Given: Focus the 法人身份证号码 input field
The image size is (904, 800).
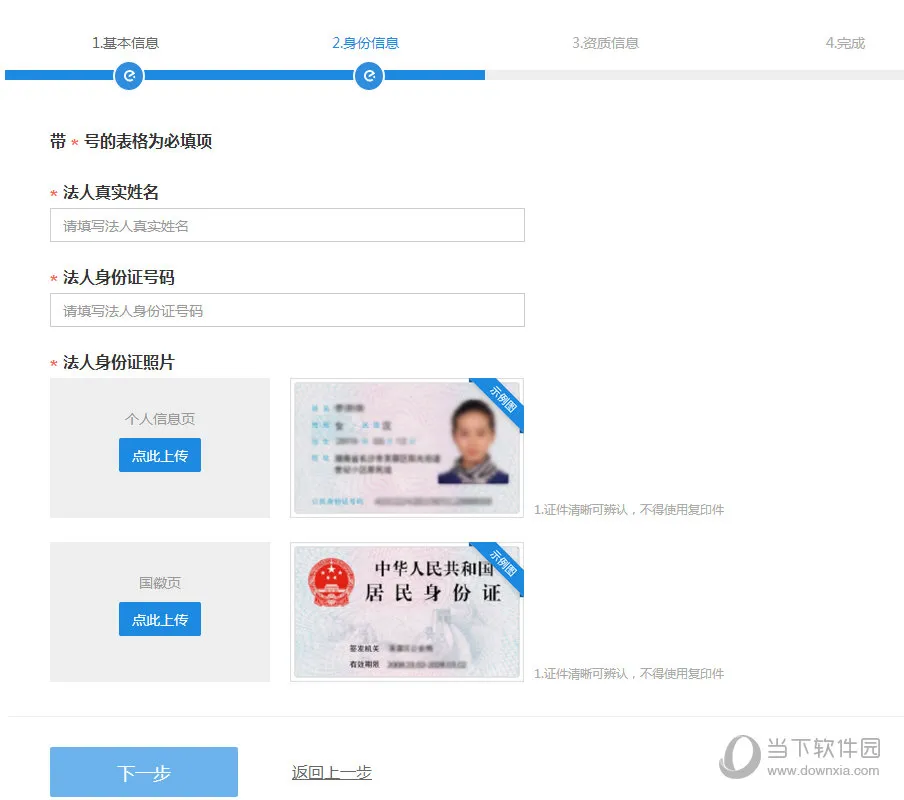Looking at the screenshot, I should (287, 311).
